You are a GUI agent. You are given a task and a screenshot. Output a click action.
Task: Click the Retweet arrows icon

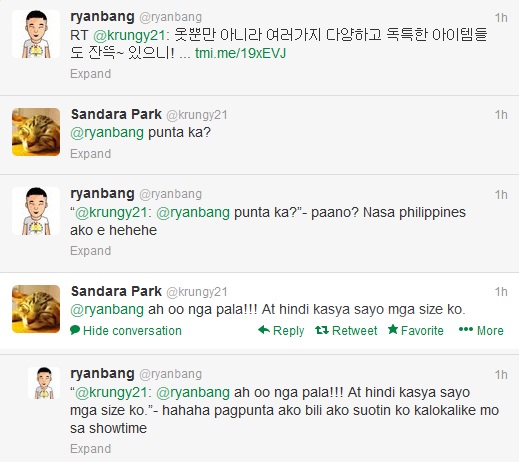(x=322, y=330)
